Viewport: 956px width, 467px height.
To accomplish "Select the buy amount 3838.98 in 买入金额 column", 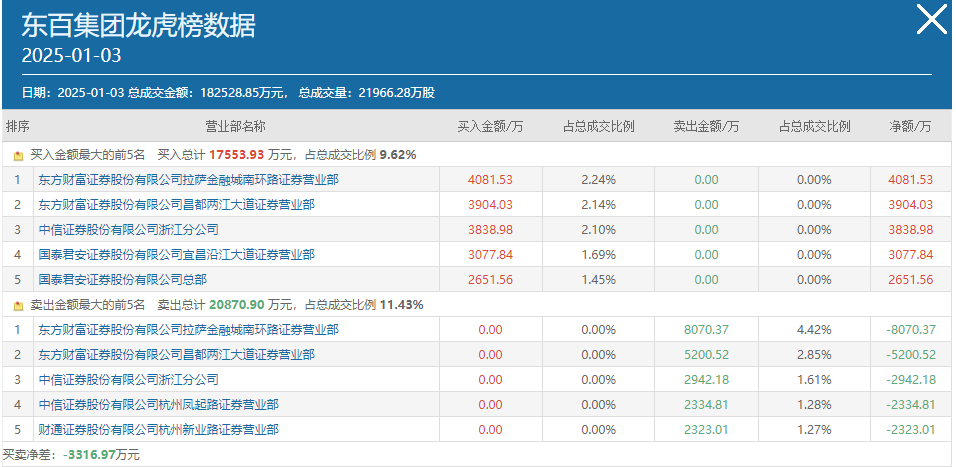I will tap(490, 230).
